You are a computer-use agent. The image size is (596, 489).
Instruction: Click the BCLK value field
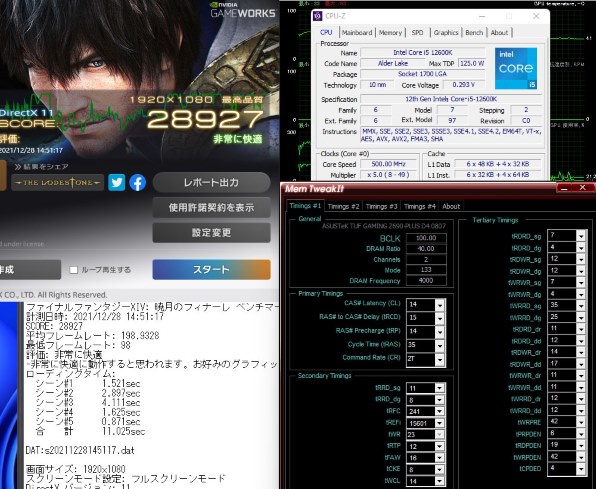(x=426, y=238)
